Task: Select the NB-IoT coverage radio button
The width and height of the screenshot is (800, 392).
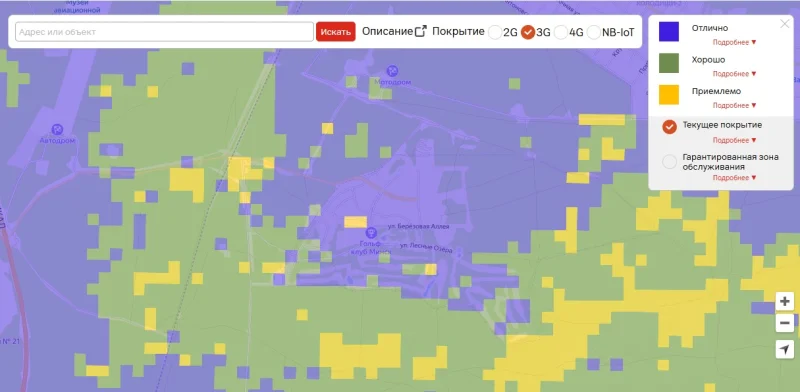Action: click(594, 32)
